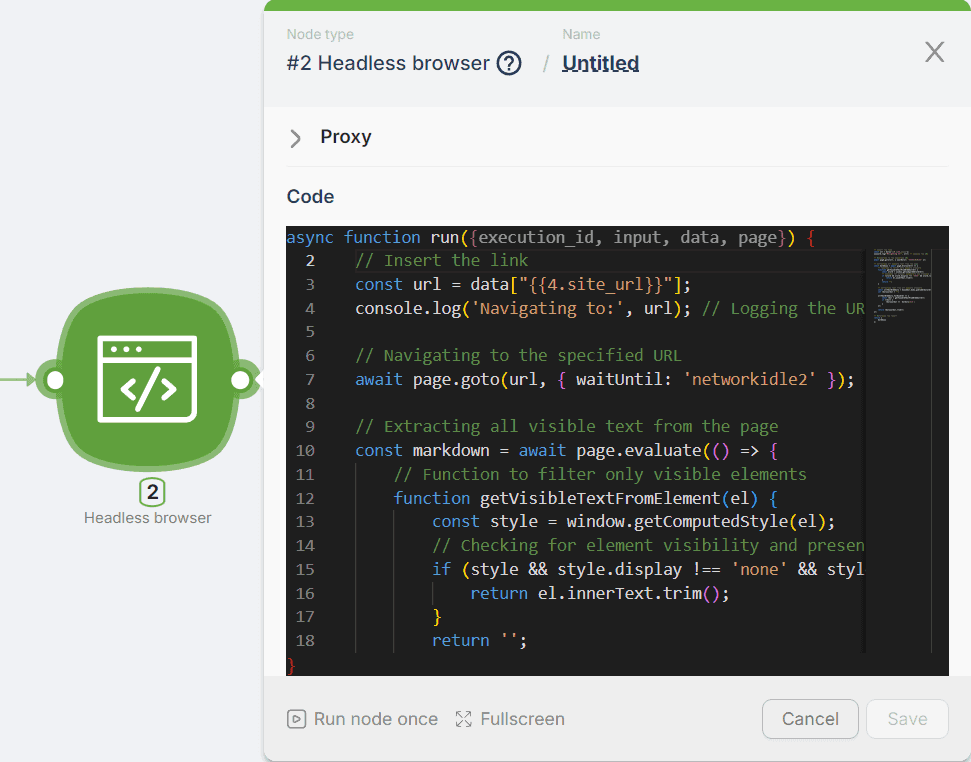Viewport: 971px width, 762px height.
Task: Click the async function run header line
Action: click(550, 237)
